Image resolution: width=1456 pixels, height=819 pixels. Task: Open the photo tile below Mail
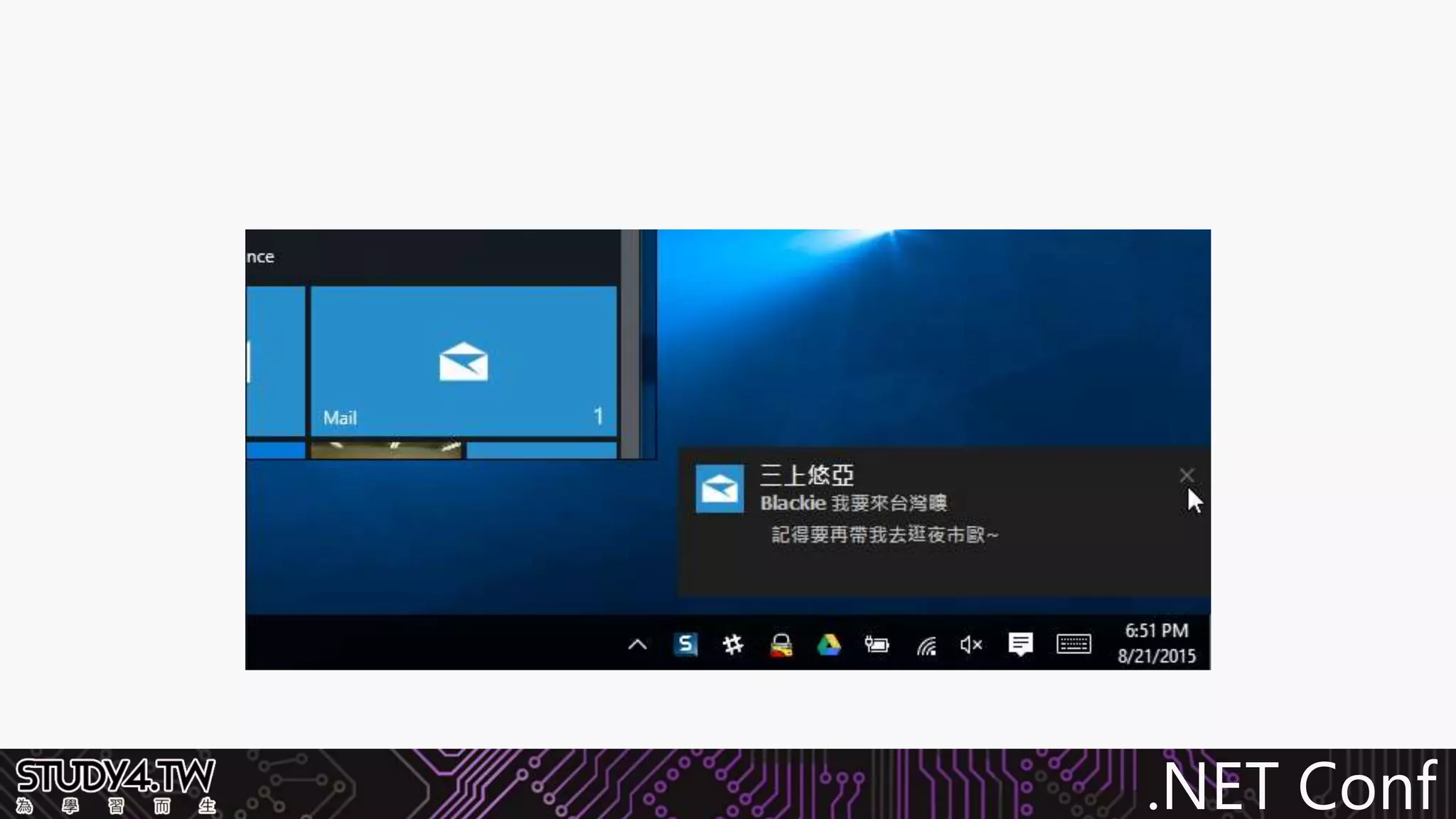point(386,450)
